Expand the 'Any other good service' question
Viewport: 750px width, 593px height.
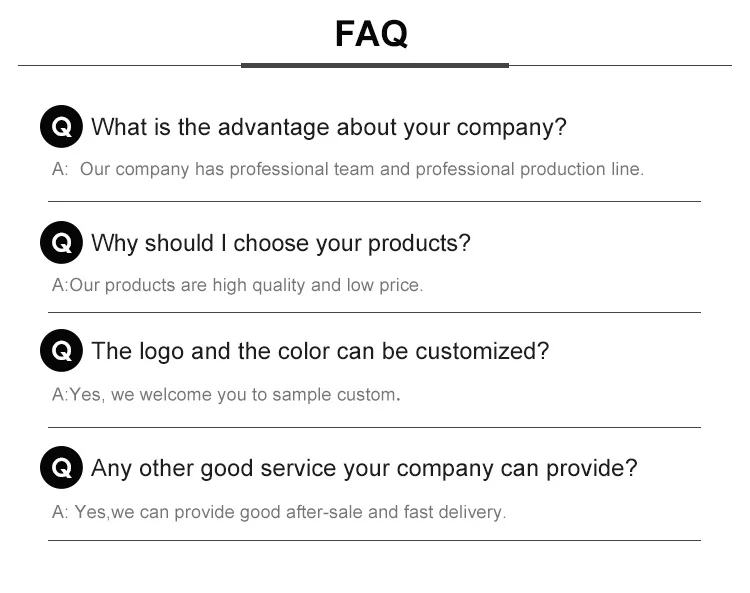[364, 468]
